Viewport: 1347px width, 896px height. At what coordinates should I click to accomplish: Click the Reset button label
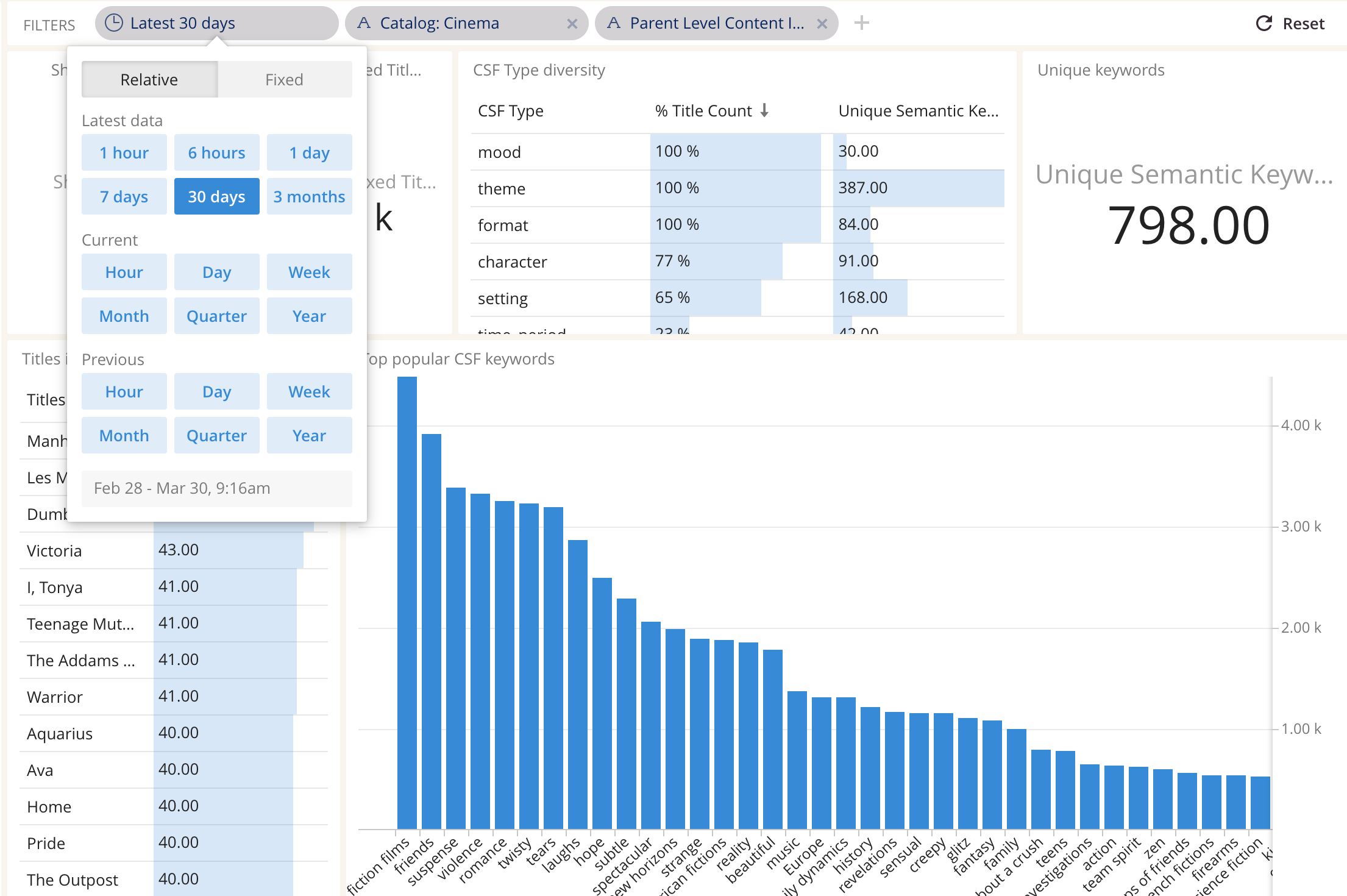pyautogui.click(x=1303, y=24)
